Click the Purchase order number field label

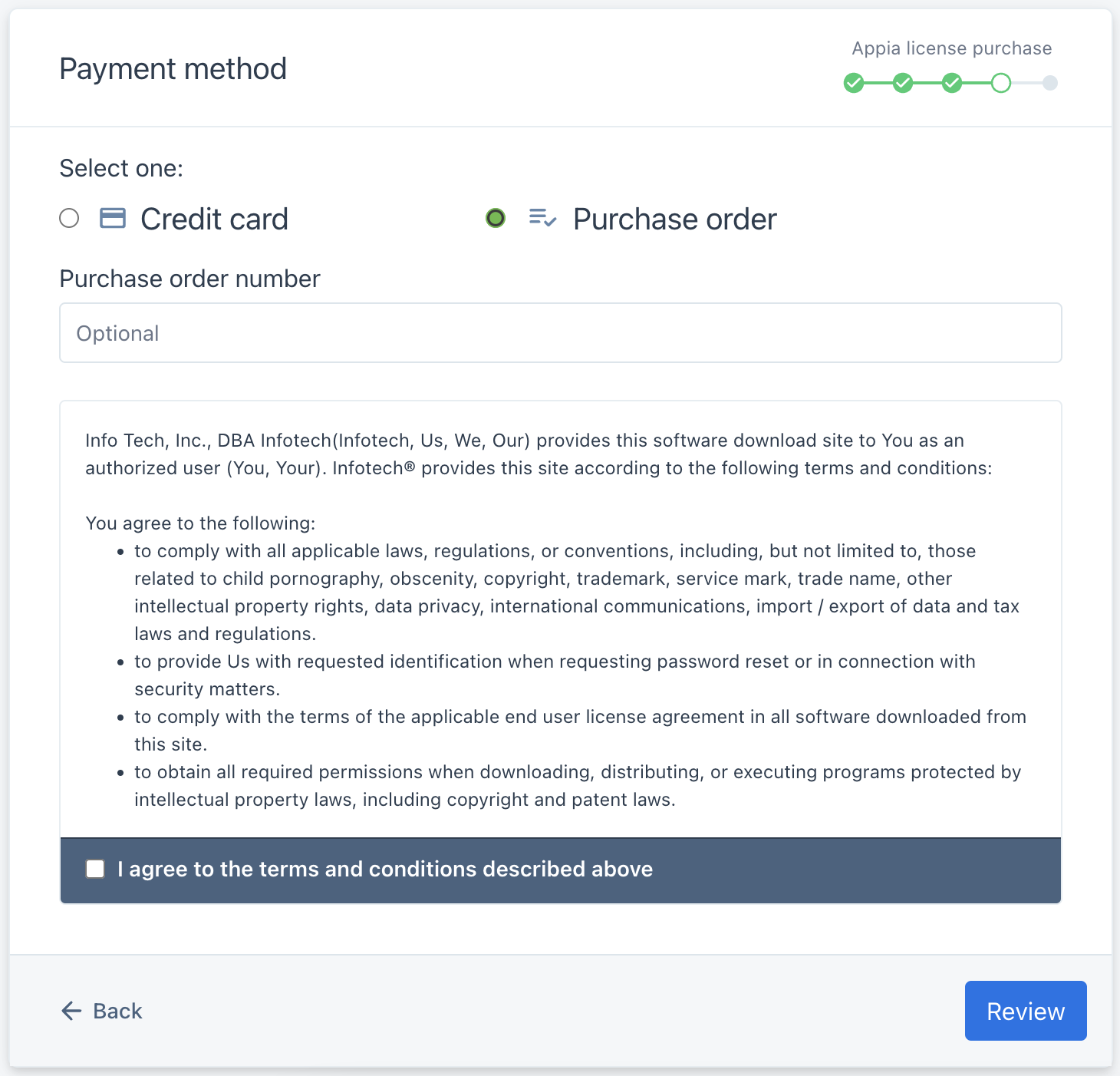189,279
